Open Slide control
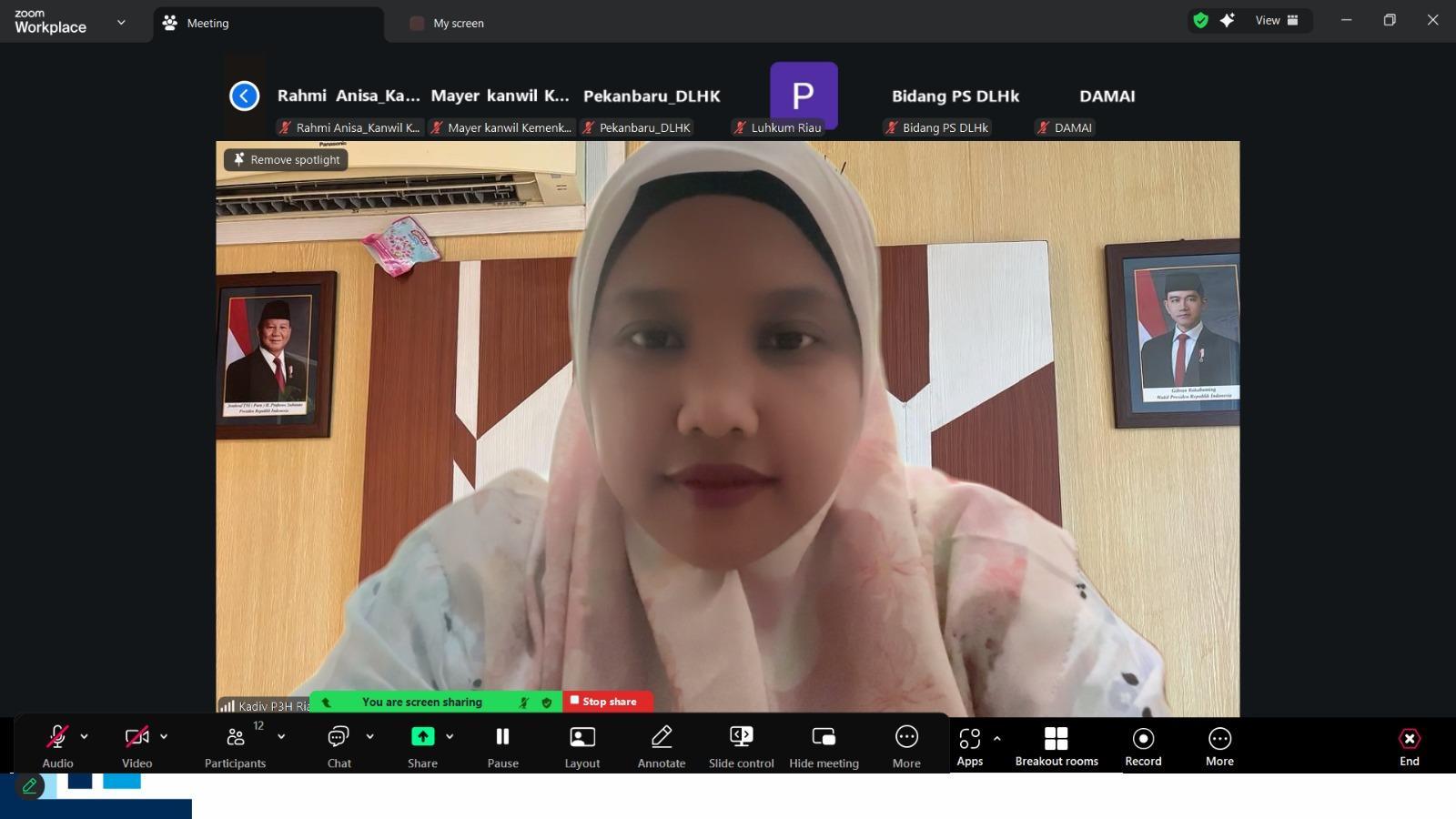The width and height of the screenshot is (1456, 819). click(741, 745)
